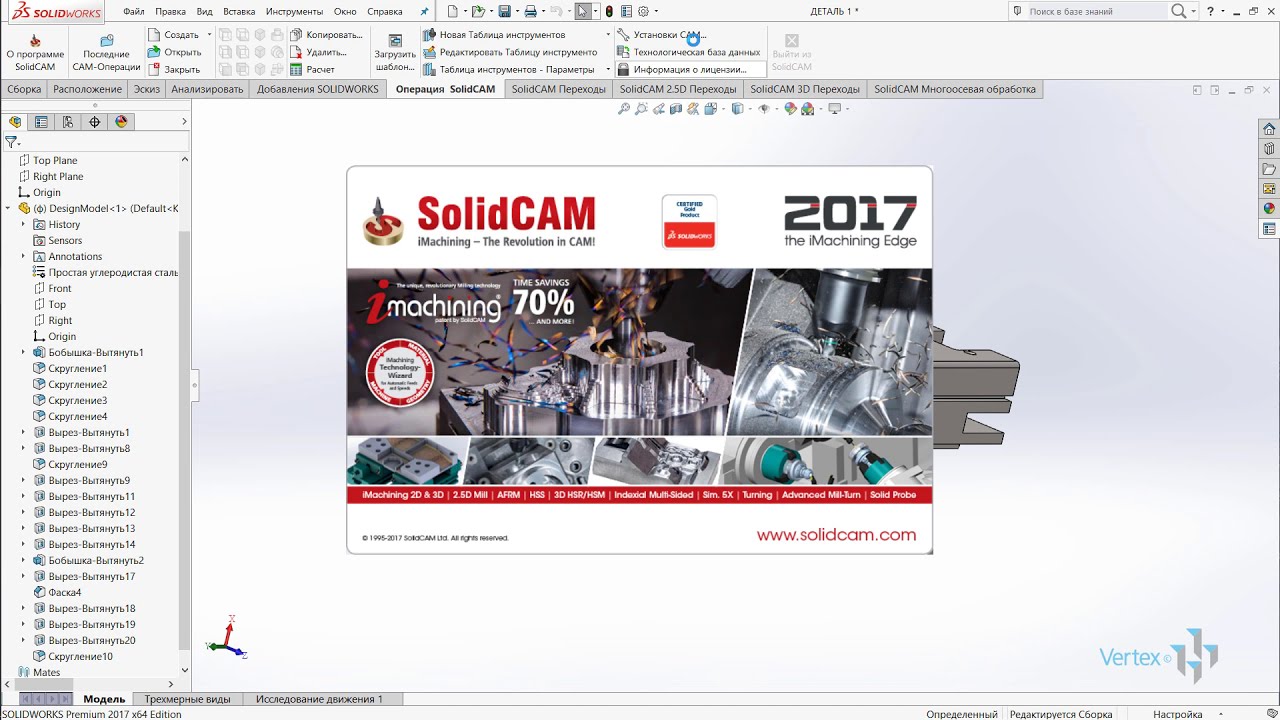
Task: Expand Вырез-Вытянуть1 feature
Action: (x=24, y=432)
